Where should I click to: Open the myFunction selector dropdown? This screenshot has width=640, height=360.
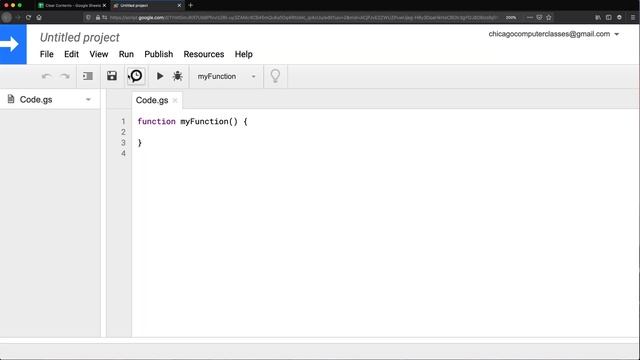(x=227, y=76)
